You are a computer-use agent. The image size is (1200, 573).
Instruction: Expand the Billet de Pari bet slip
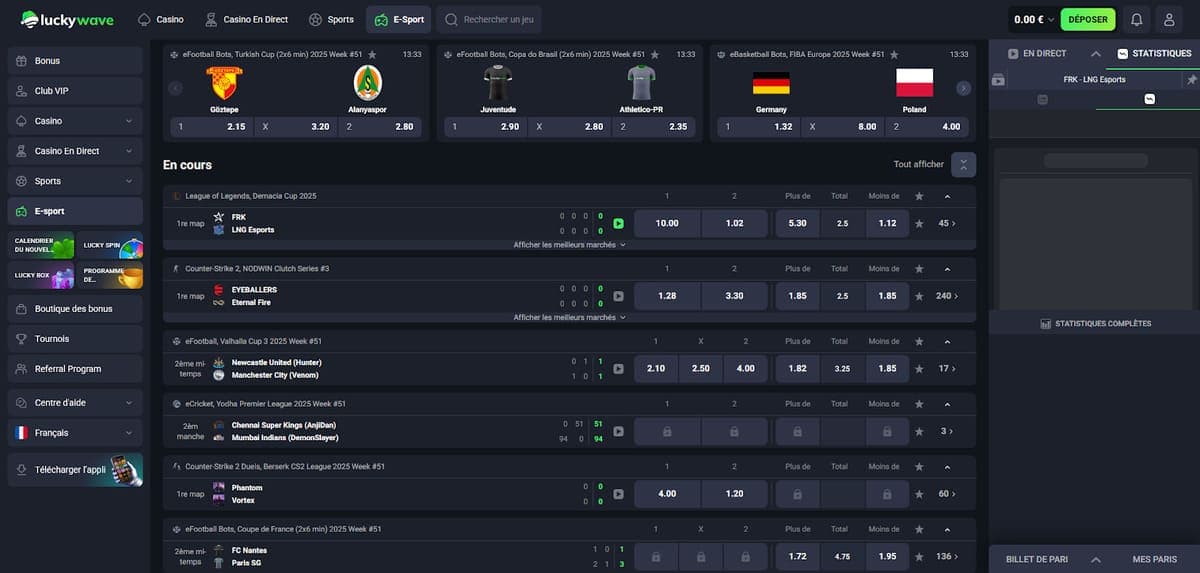coord(1096,559)
